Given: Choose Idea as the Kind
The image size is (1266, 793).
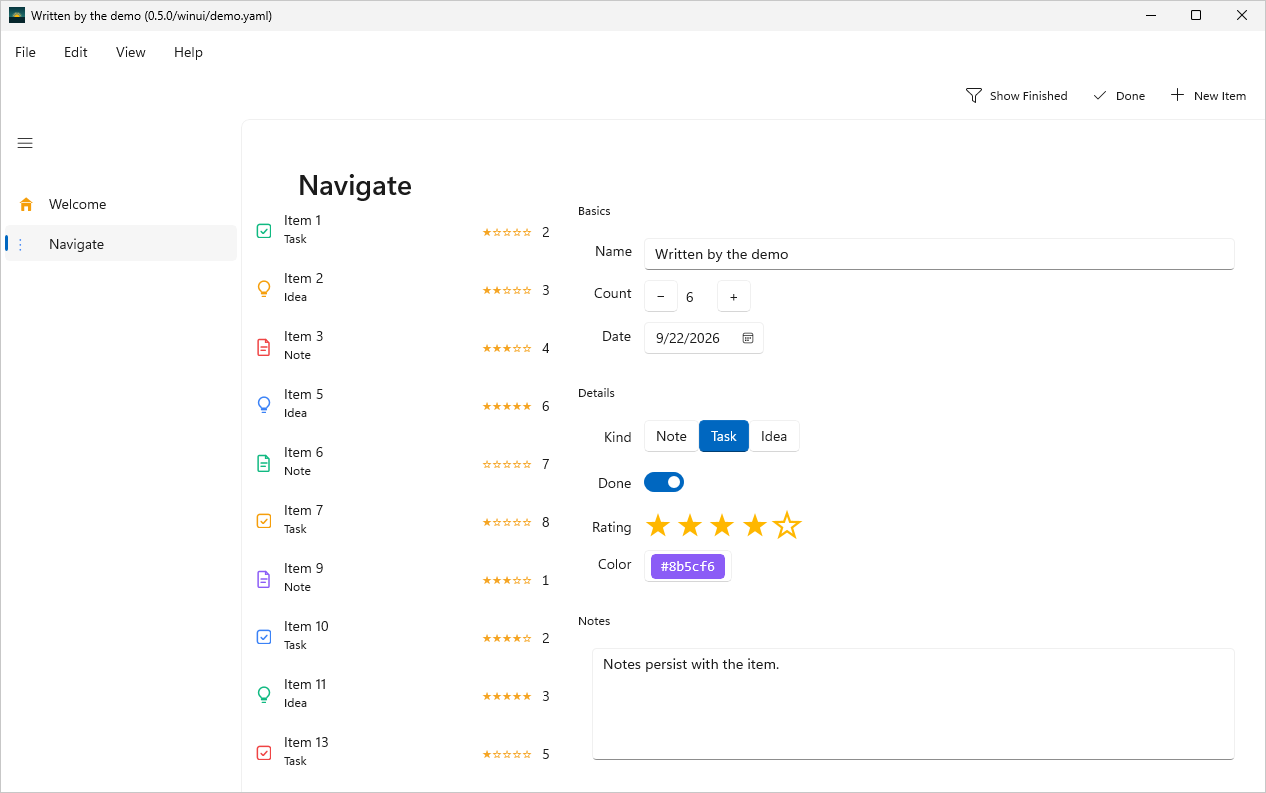Looking at the screenshot, I should (774, 436).
